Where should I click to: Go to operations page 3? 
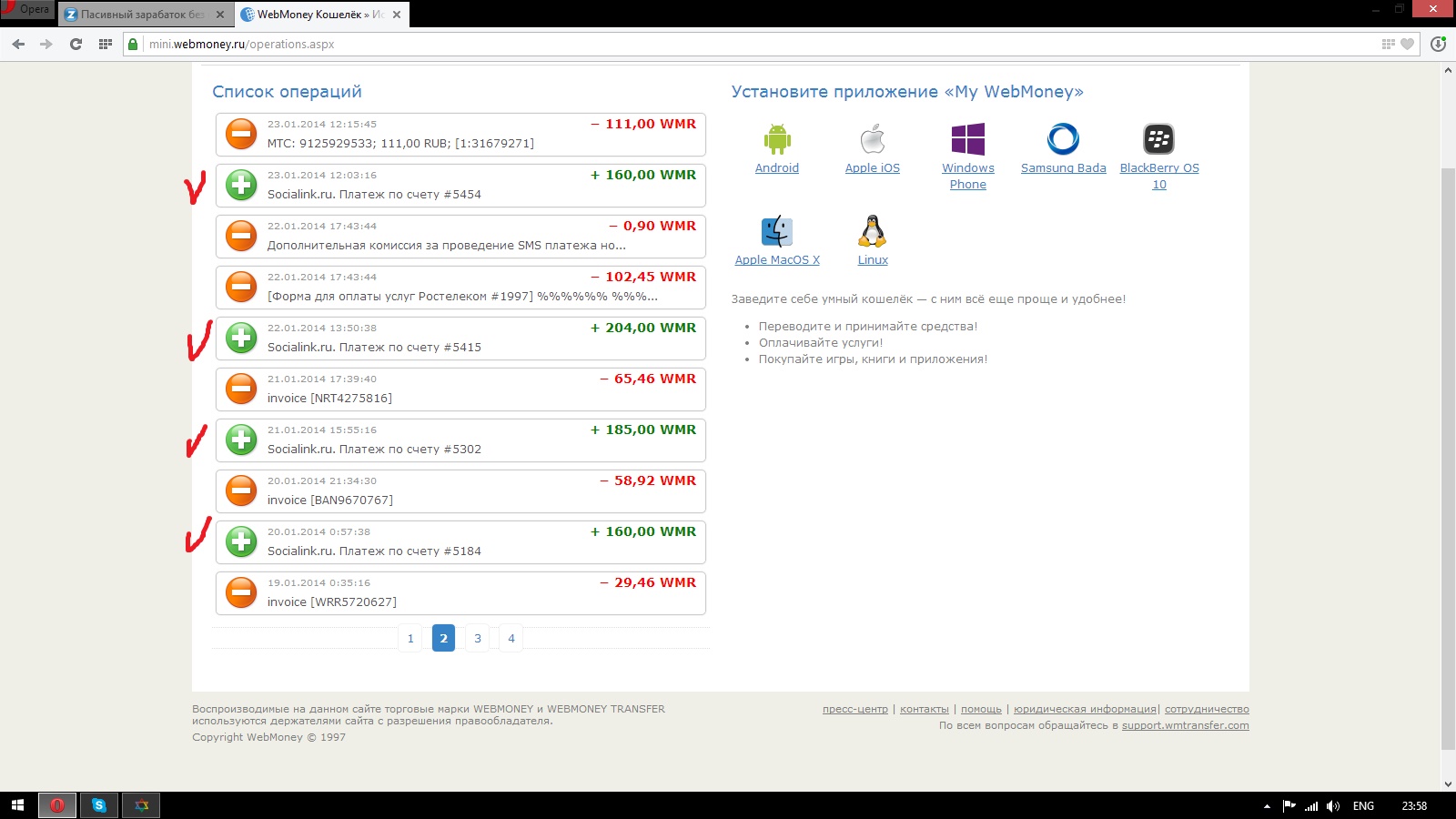click(478, 638)
